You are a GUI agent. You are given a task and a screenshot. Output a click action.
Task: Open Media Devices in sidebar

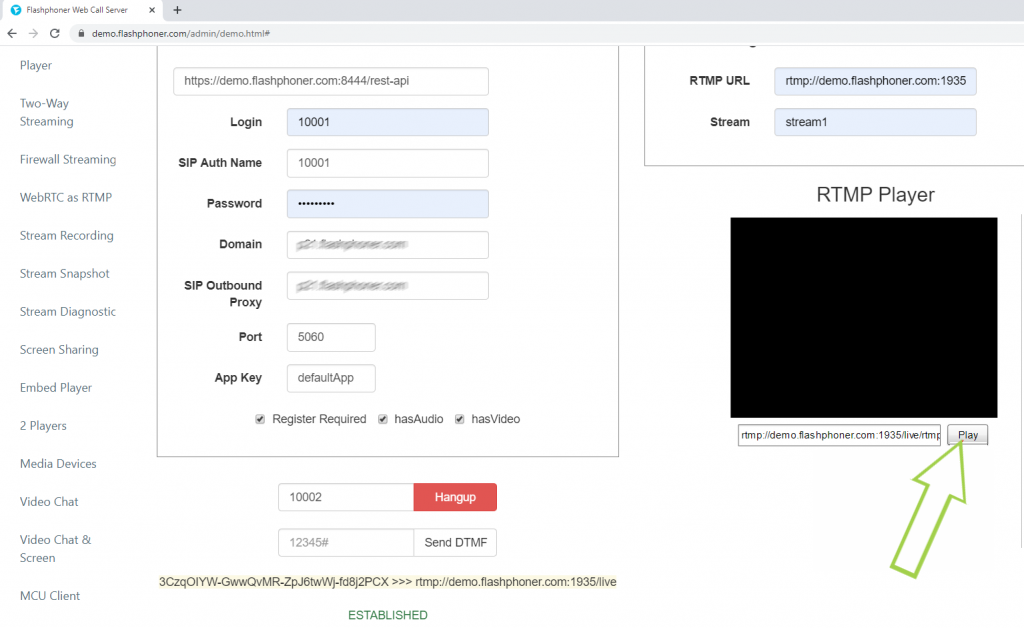58,463
